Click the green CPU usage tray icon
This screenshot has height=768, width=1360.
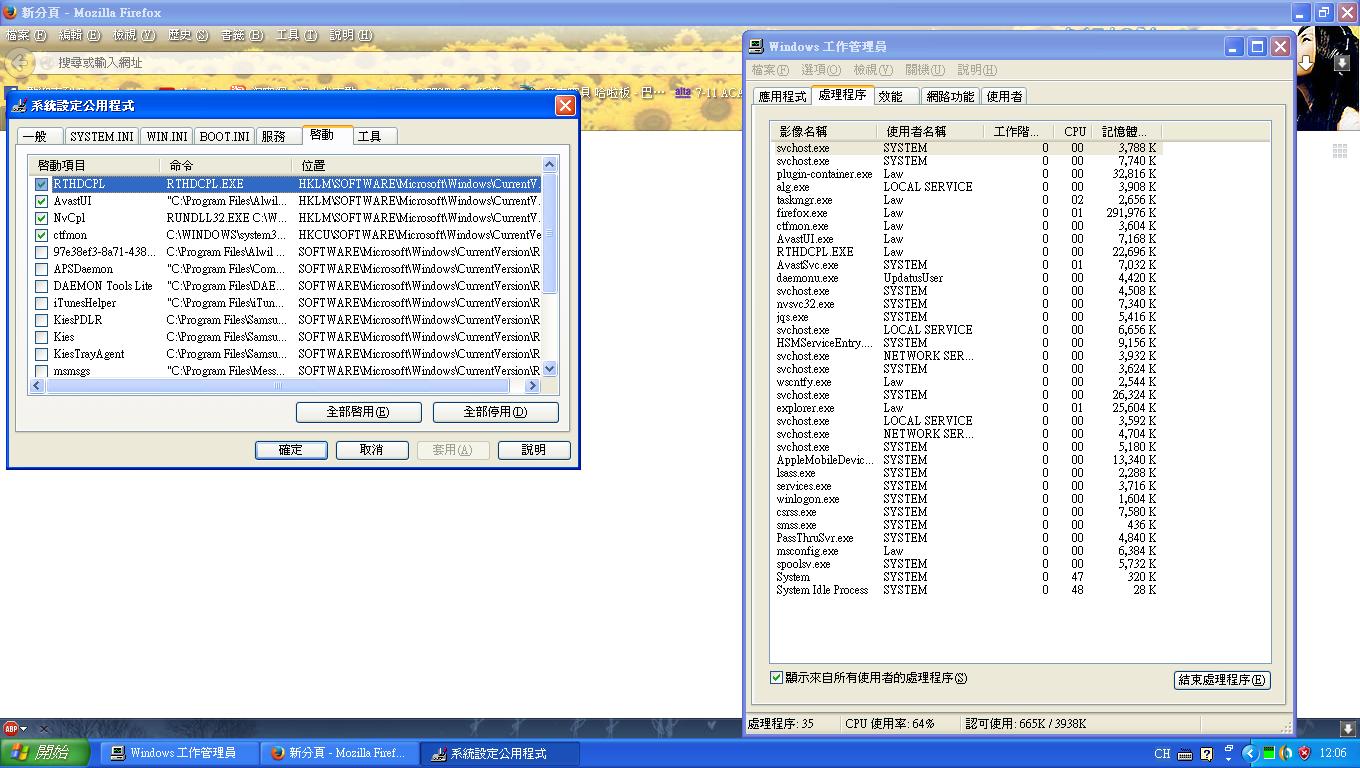1269,753
